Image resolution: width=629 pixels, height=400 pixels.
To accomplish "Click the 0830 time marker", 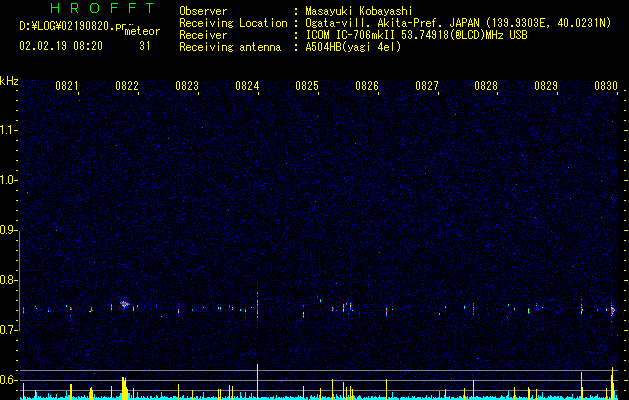I will (606, 86).
